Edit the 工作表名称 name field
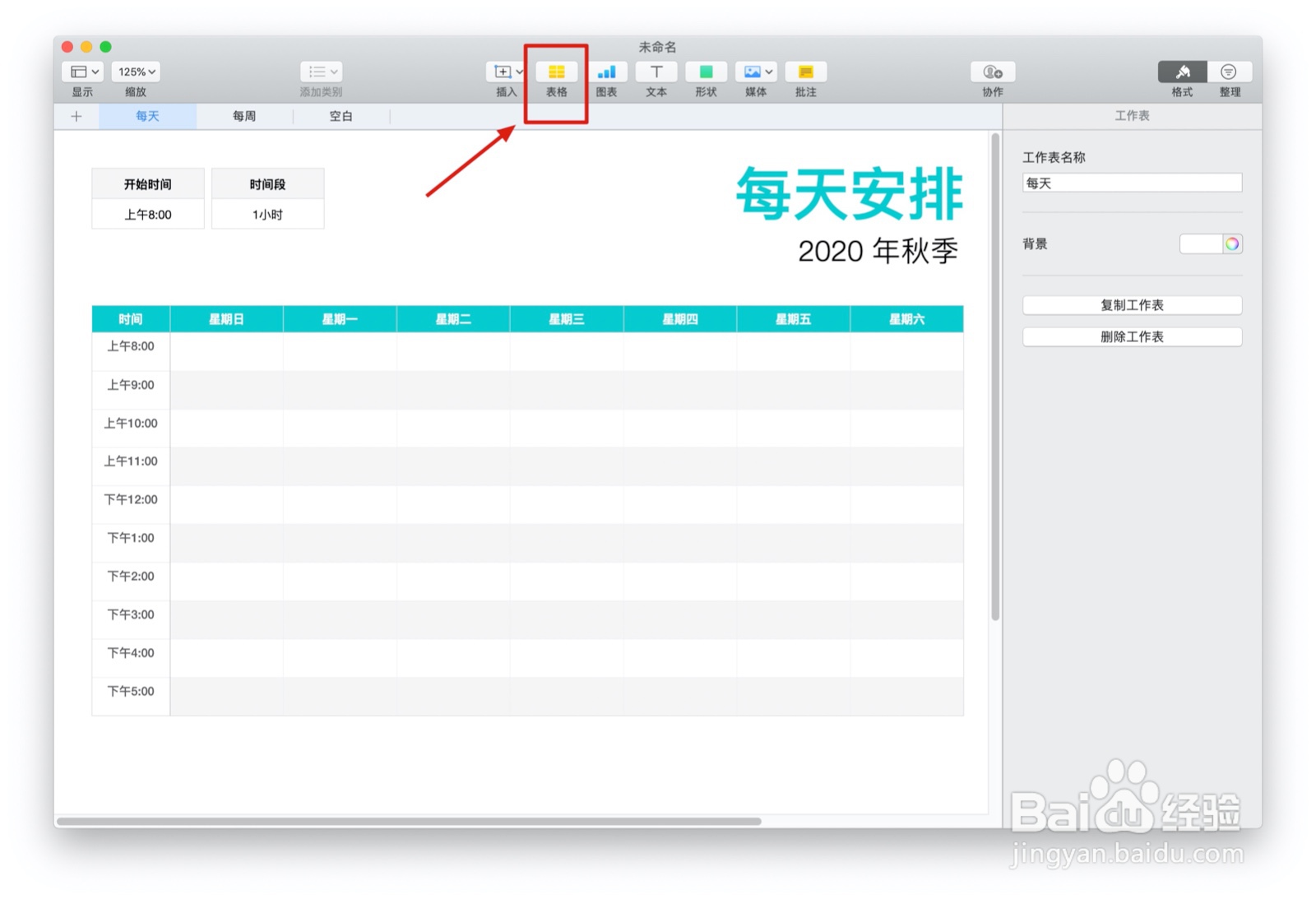The image size is (1316, 899). tap(1132, 182)
